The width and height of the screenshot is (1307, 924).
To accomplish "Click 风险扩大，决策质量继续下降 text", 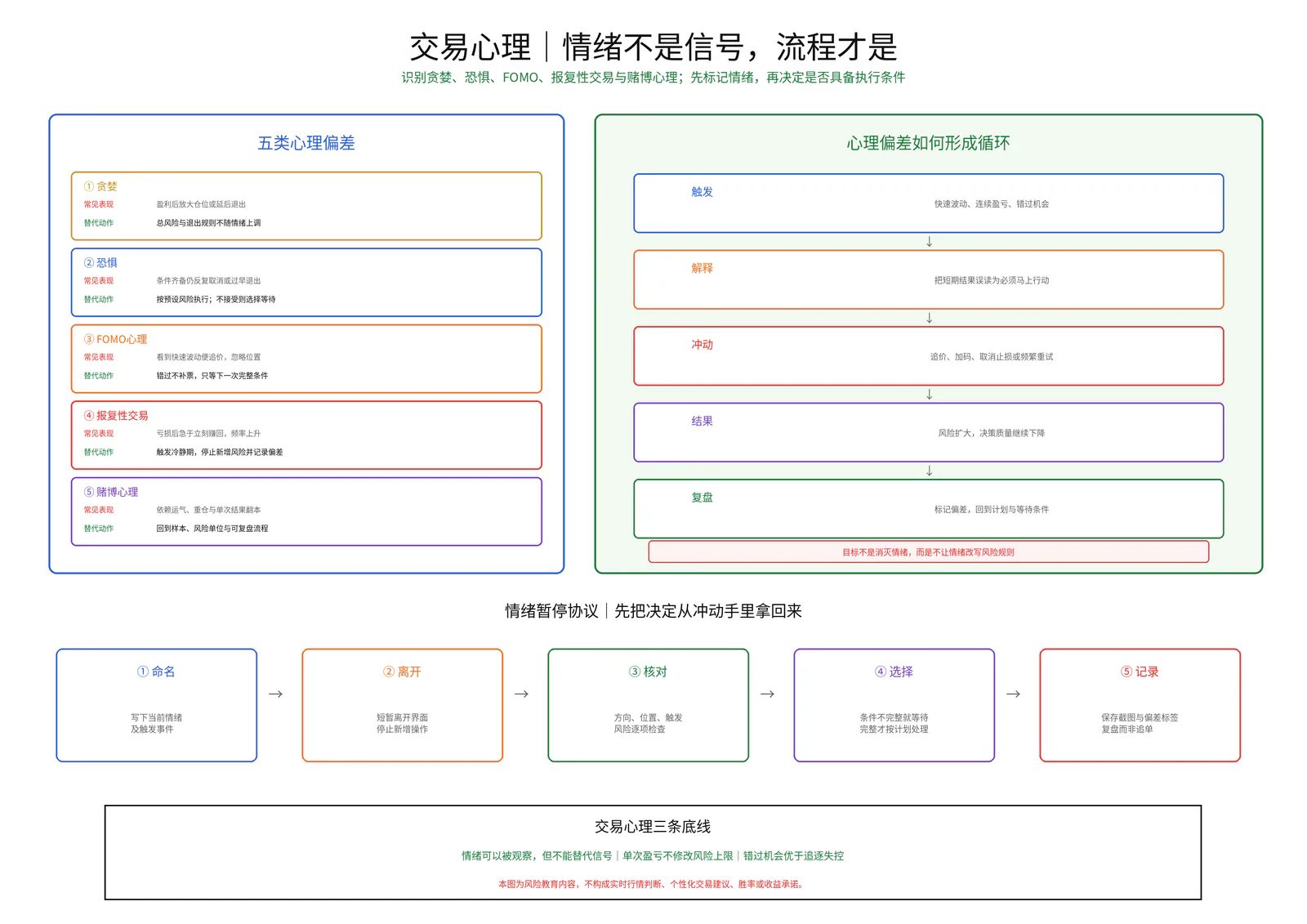I will coord(992,433).
